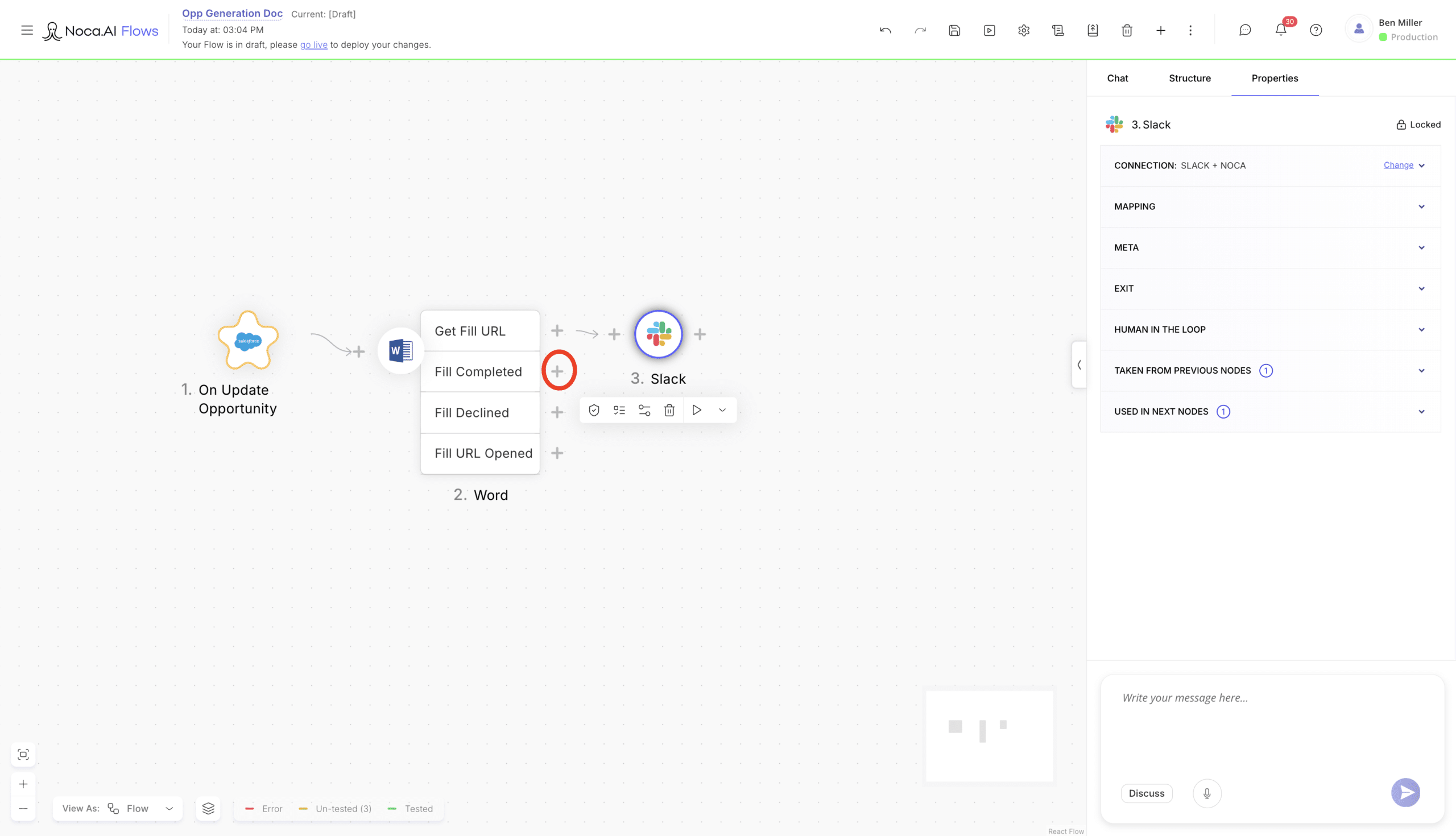Image resolution: width=1456 pixels, height=836 pixels.
Task: Expand TAKEN FROM PREVIOUS NODES section
Action: click(1270, 370)
